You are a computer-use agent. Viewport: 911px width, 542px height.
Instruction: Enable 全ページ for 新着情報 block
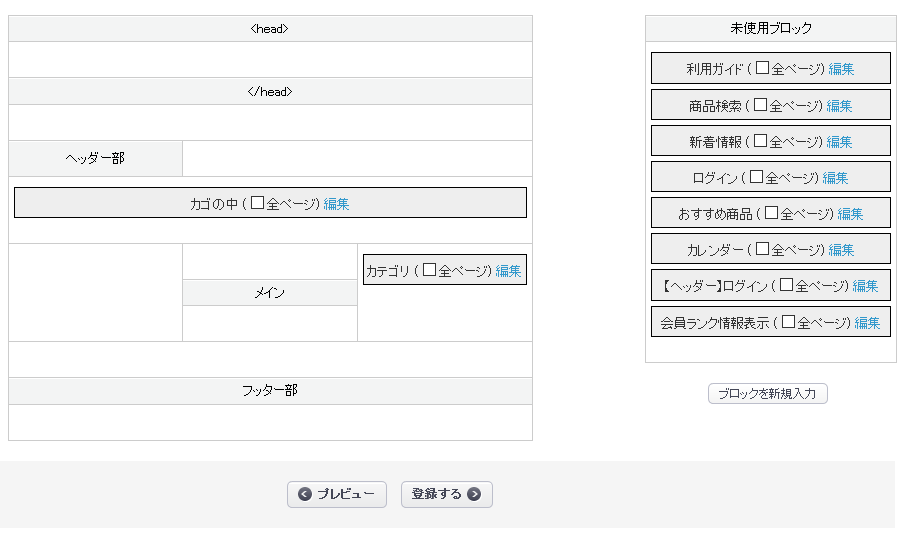pyautogui.click(x=760, y=141)
